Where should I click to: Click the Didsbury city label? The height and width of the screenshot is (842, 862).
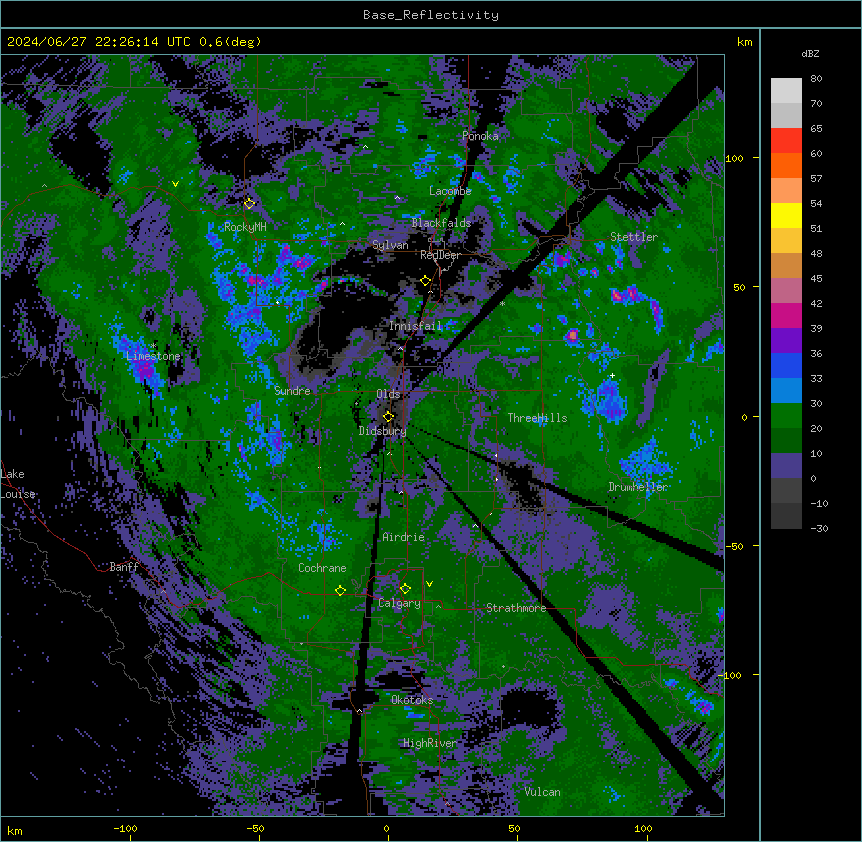[383, 431]
